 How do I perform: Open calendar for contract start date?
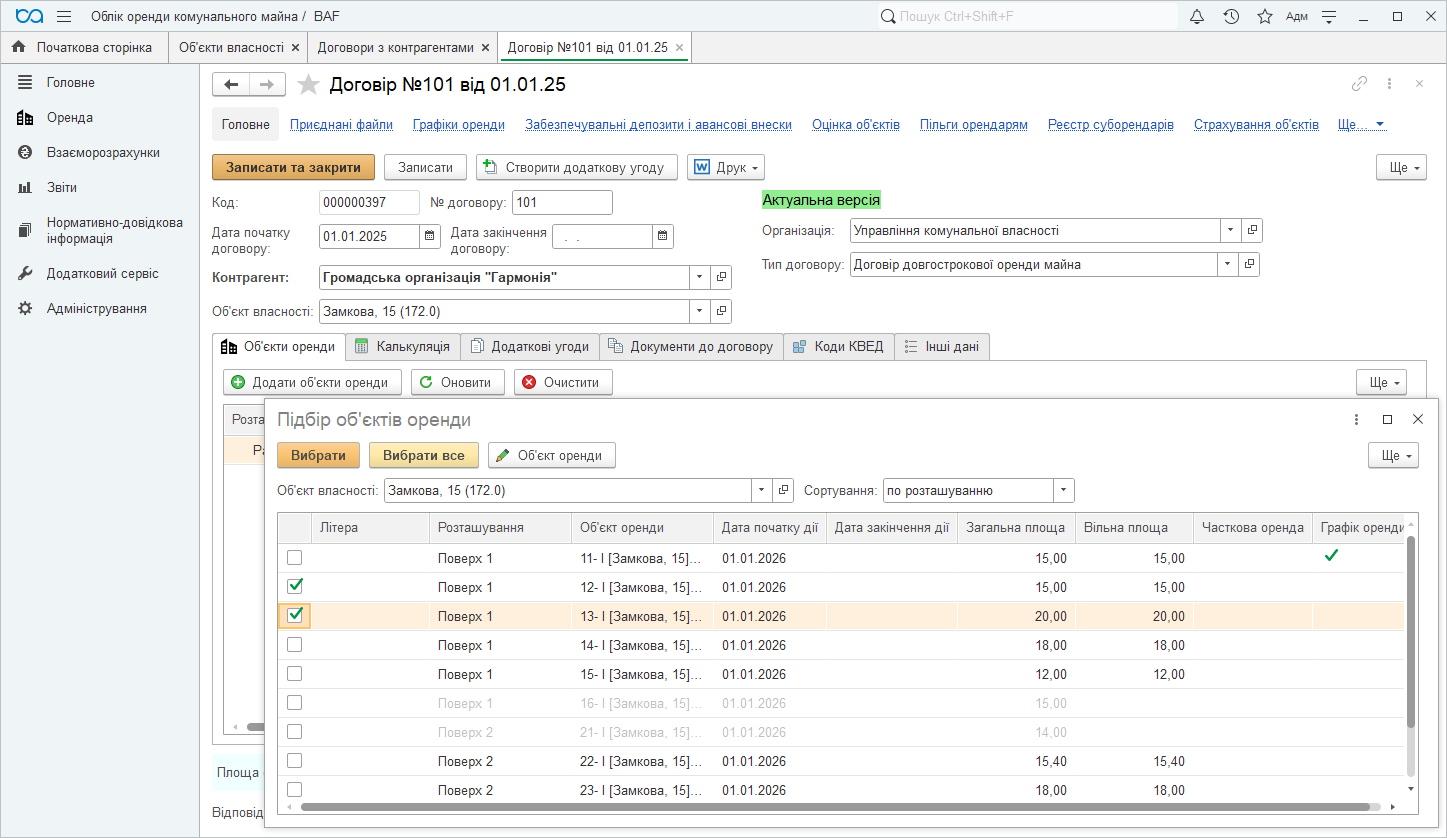tap(430, 237)
